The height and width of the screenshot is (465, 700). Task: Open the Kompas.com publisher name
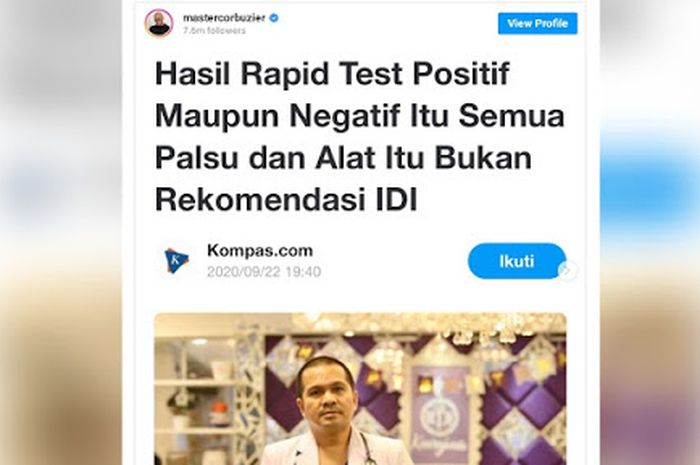tap(260, 250)
